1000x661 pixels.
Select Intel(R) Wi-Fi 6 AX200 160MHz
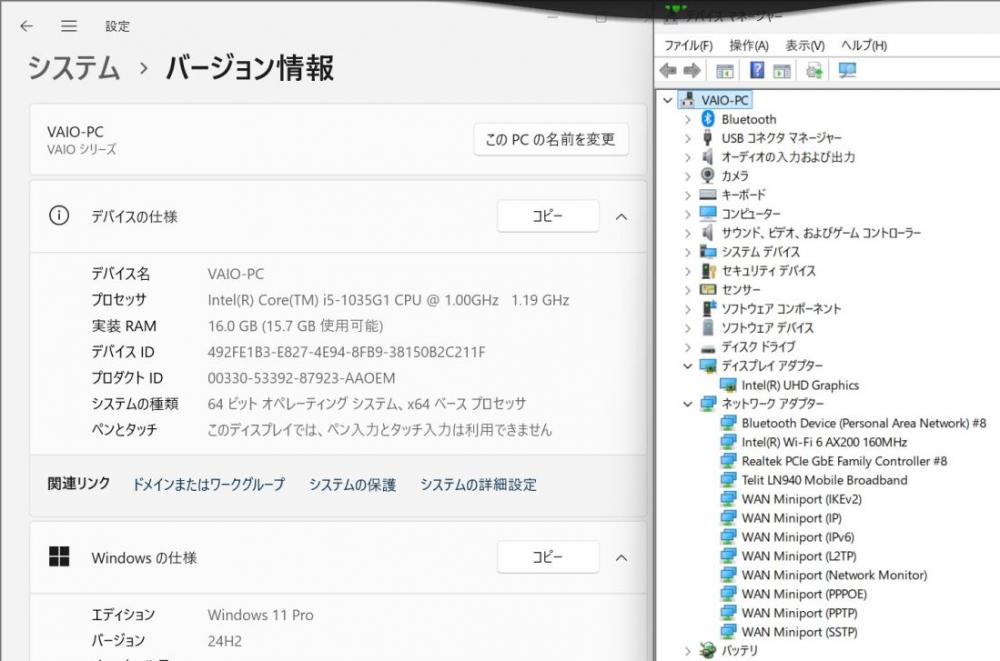coord(824,442)
